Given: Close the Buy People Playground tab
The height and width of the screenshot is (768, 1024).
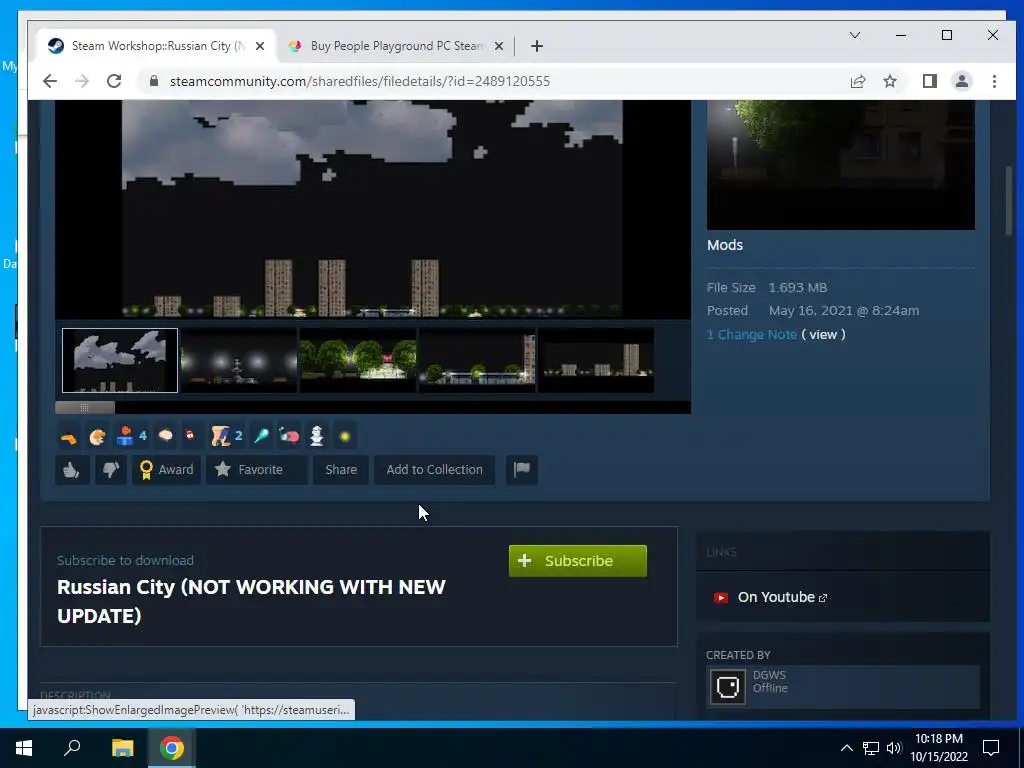Looking at the screenshot, I should coord(499,46).
